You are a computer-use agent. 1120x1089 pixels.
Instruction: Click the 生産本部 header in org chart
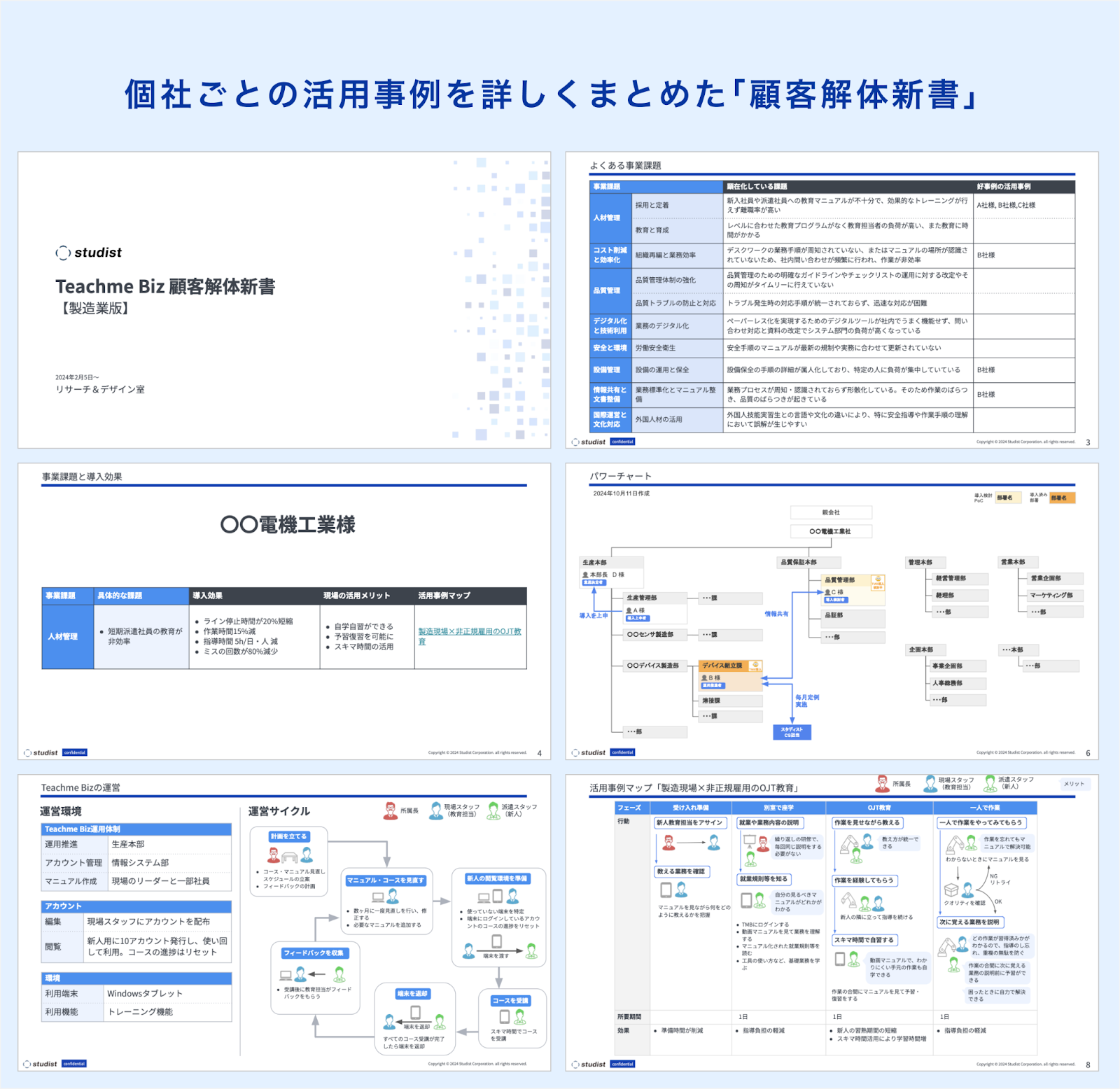point(611,562)
